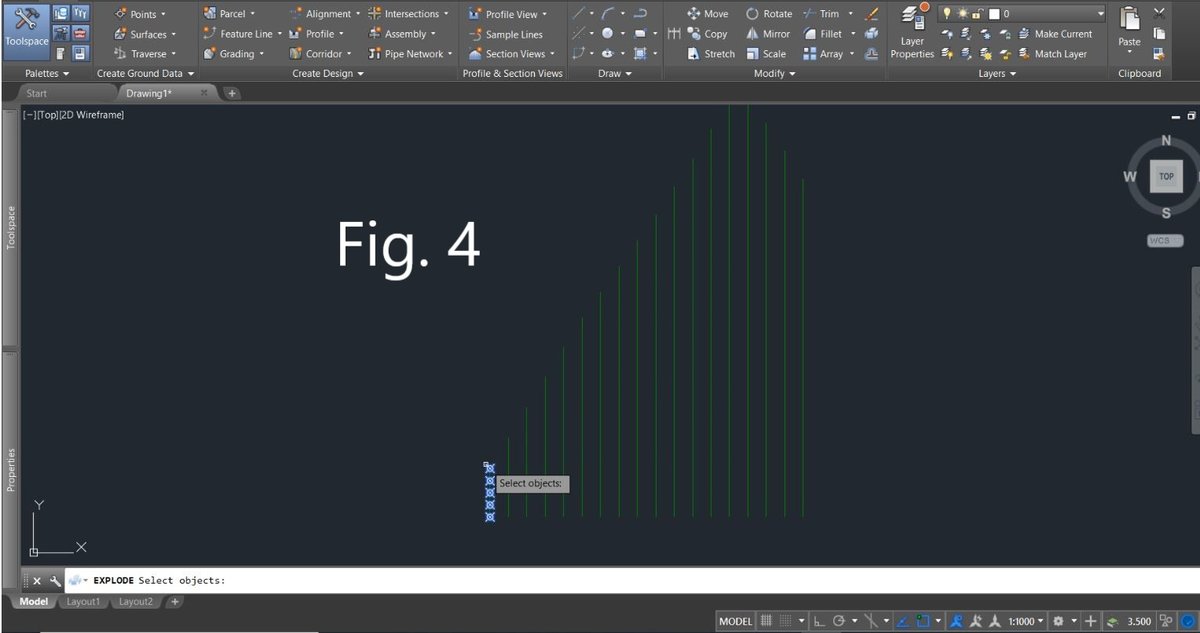The width and height of the screenshot is (1200, 633).
Task: Expand the Modify panel
Action: click(775, 74)
